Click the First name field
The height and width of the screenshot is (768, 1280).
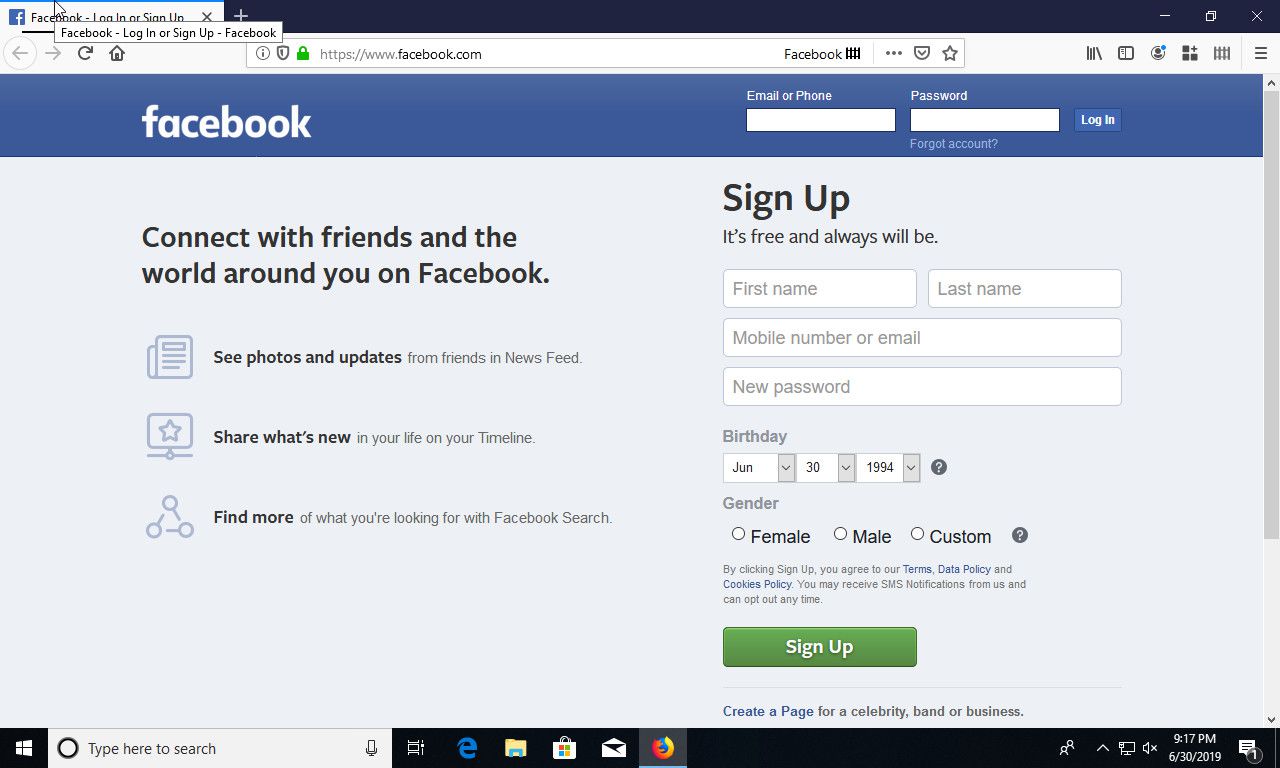click(820, 288)
